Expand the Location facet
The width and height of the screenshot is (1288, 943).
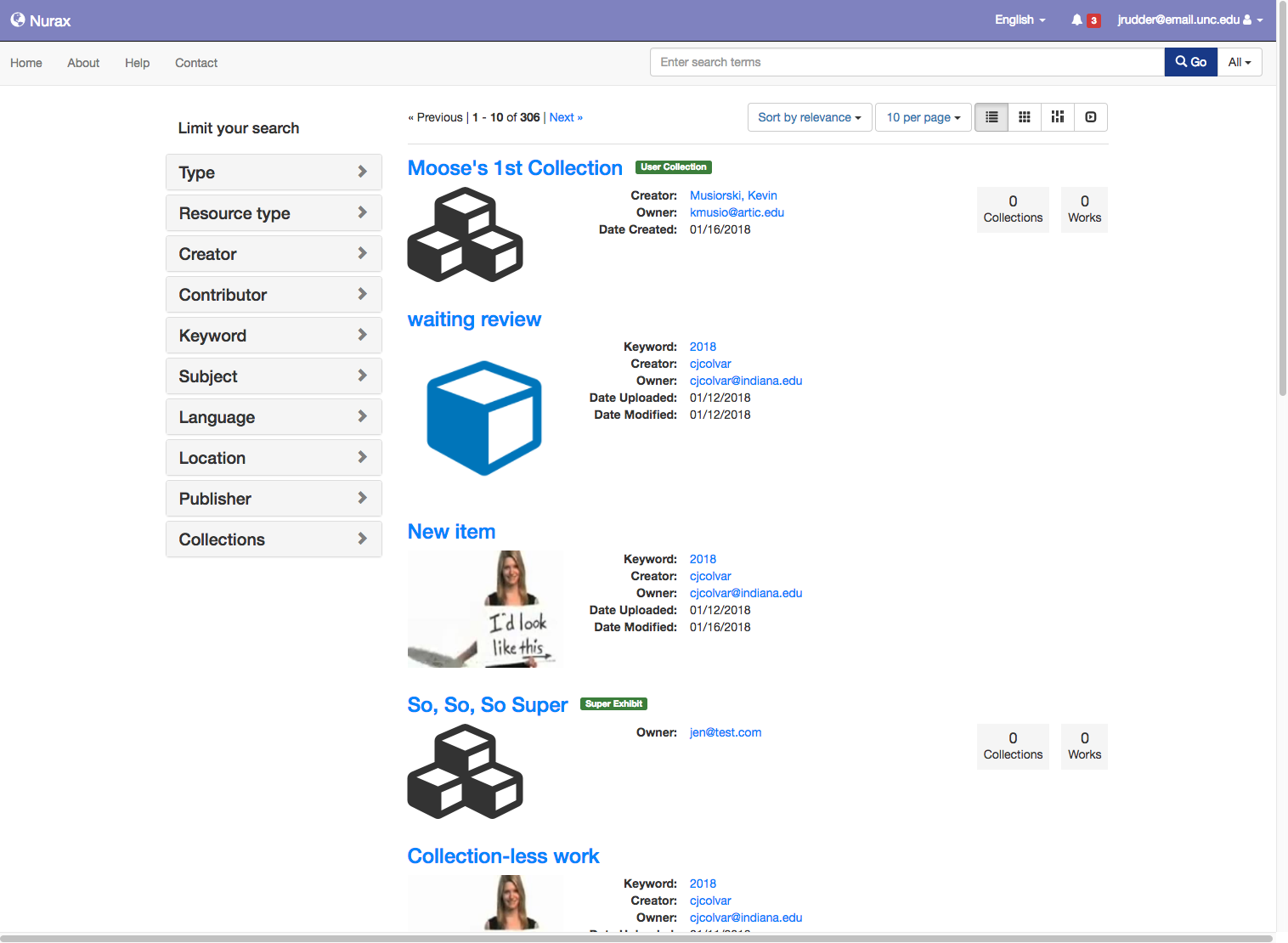point(274,458)
